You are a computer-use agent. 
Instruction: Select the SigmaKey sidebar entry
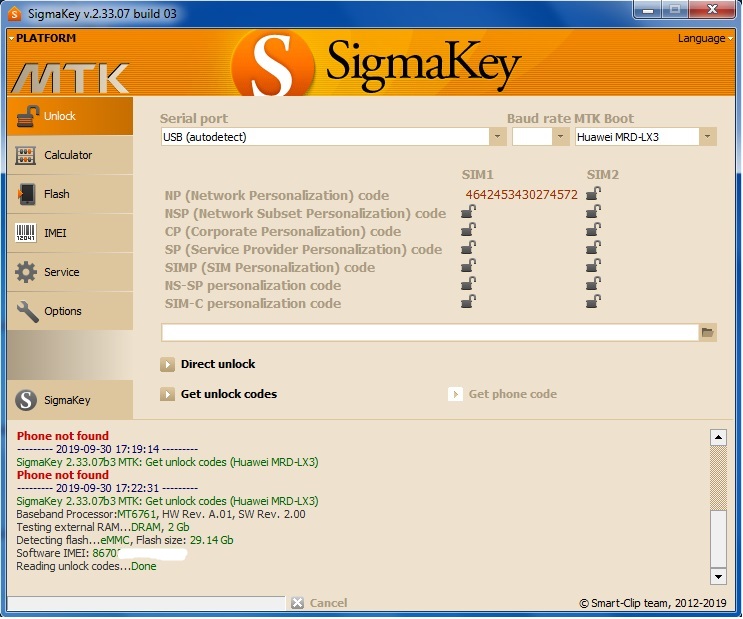tap(70, 400)
